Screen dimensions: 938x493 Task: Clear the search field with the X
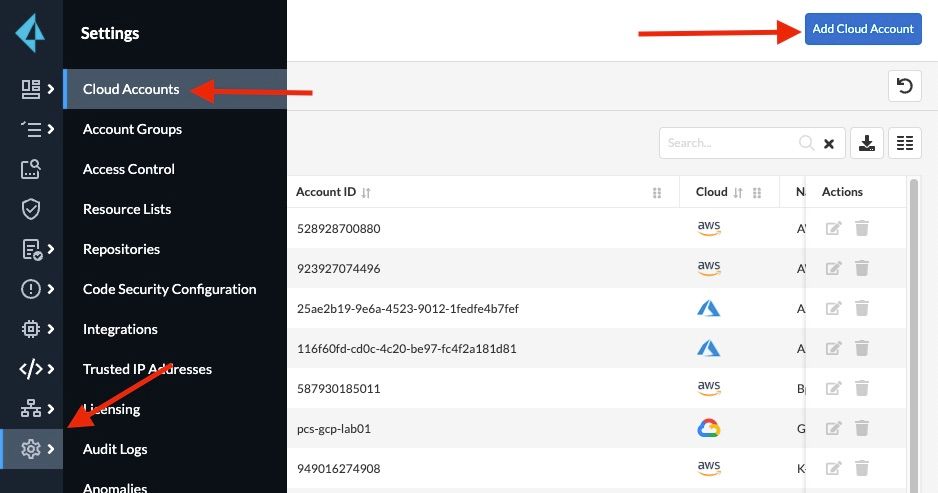(x=828, y=144)
